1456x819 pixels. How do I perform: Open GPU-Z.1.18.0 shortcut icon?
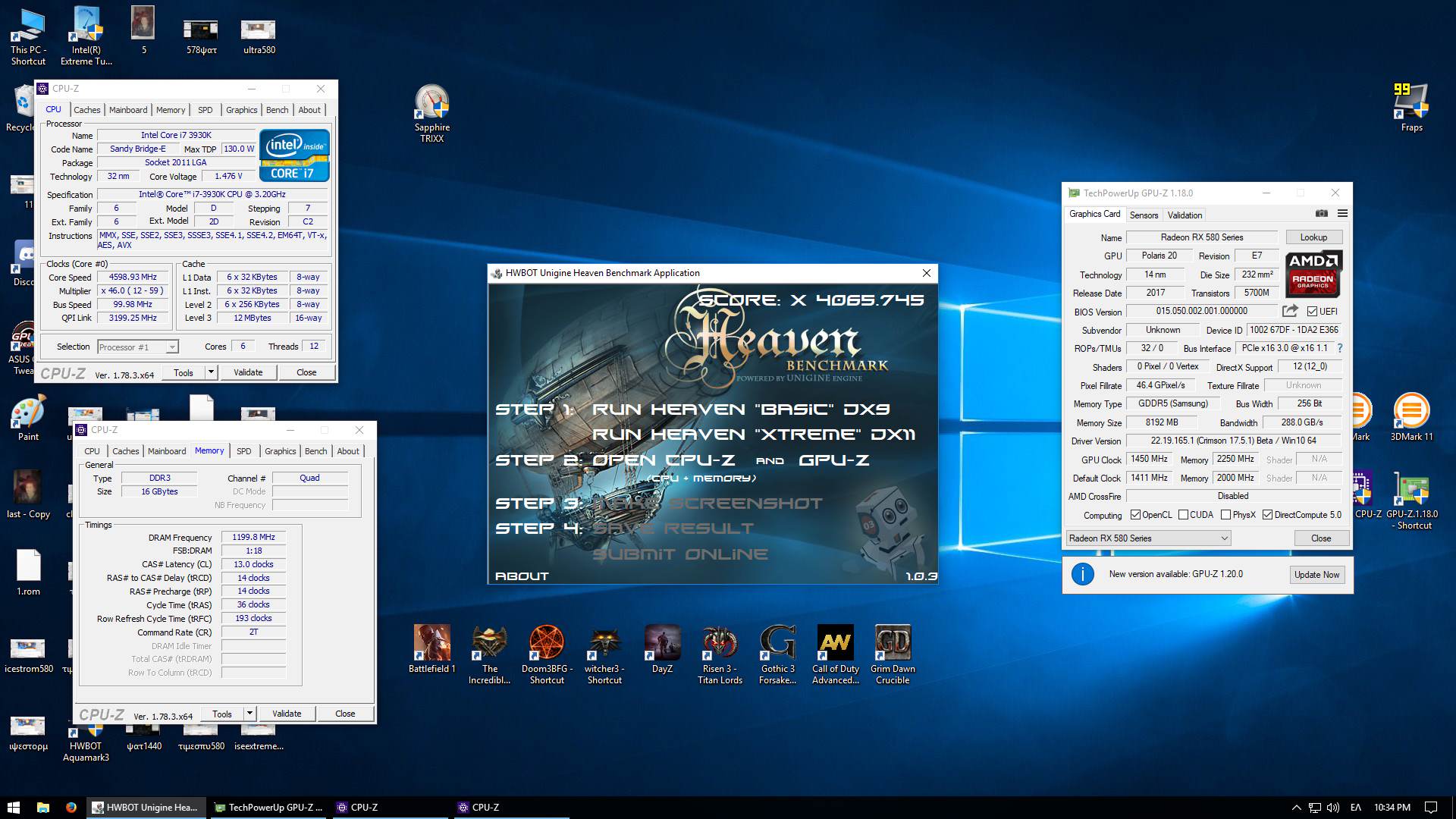(x=1412, y=500)
